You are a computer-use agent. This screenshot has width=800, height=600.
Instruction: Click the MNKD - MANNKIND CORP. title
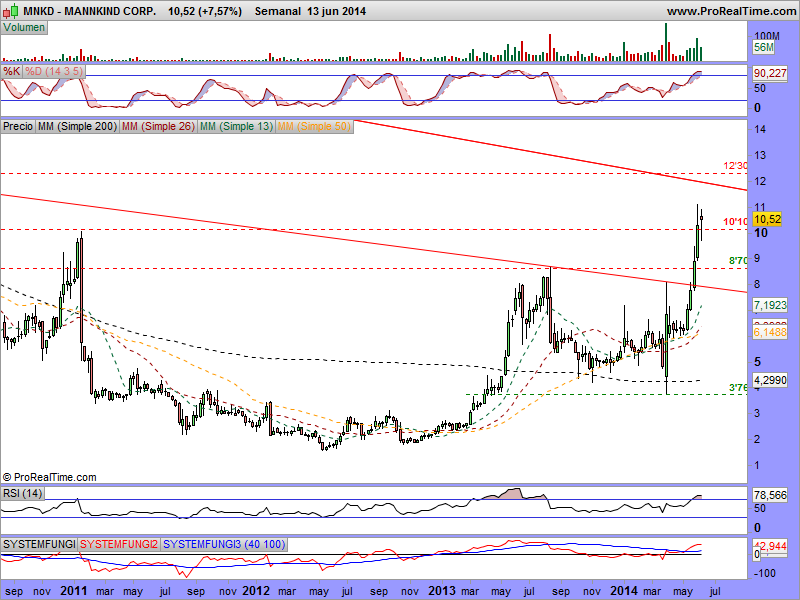[90, 11]
